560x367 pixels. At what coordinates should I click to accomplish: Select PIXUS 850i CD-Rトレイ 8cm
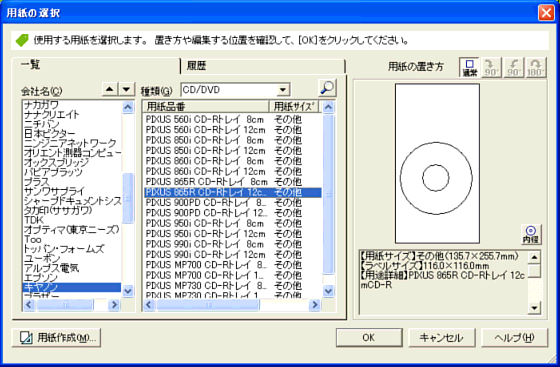pos(233,140)
